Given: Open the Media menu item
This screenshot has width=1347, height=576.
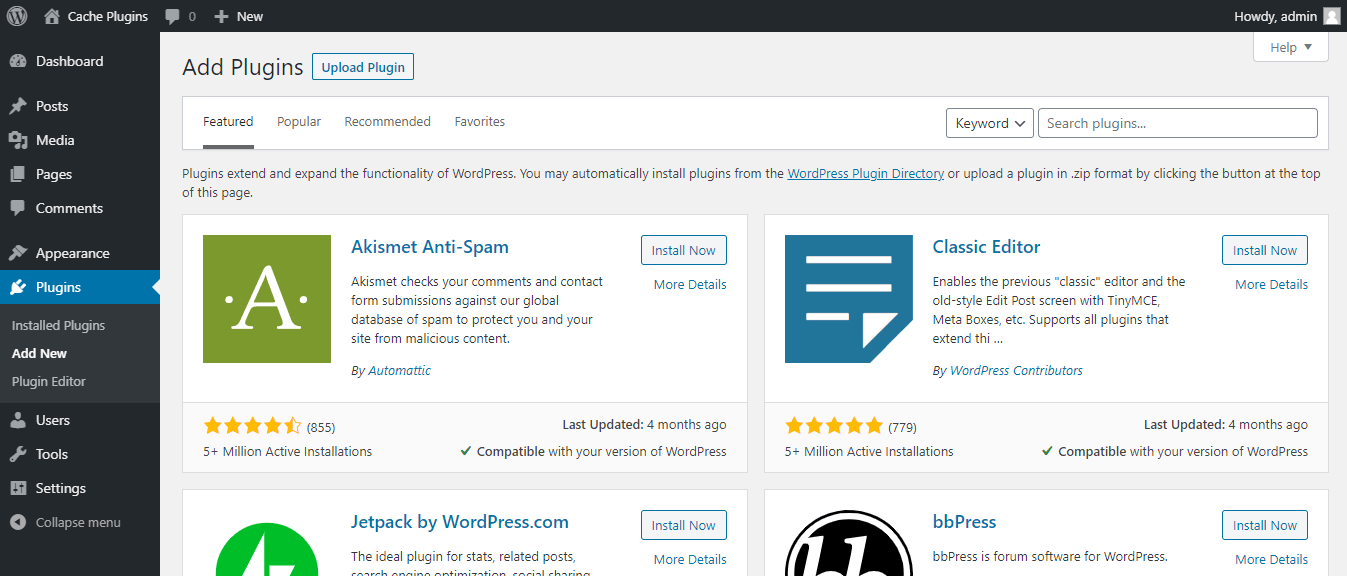Looking at the screenshot, I should coord(80,140).
